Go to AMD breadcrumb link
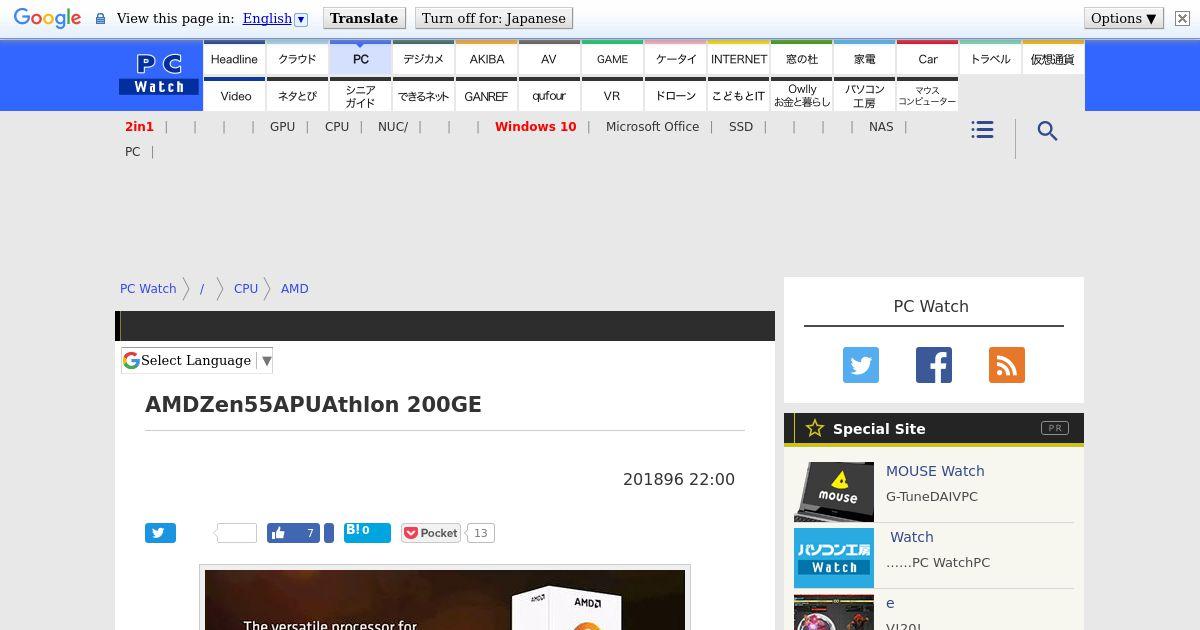This screenshot has width=1200, height=630. point(295,289)
